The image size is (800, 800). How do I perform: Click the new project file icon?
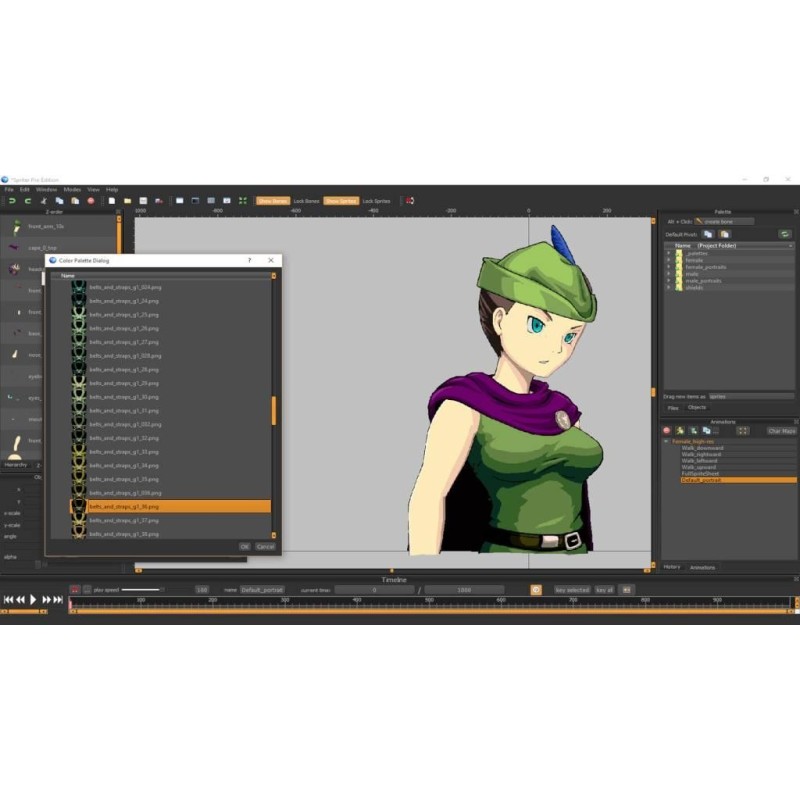111,201
